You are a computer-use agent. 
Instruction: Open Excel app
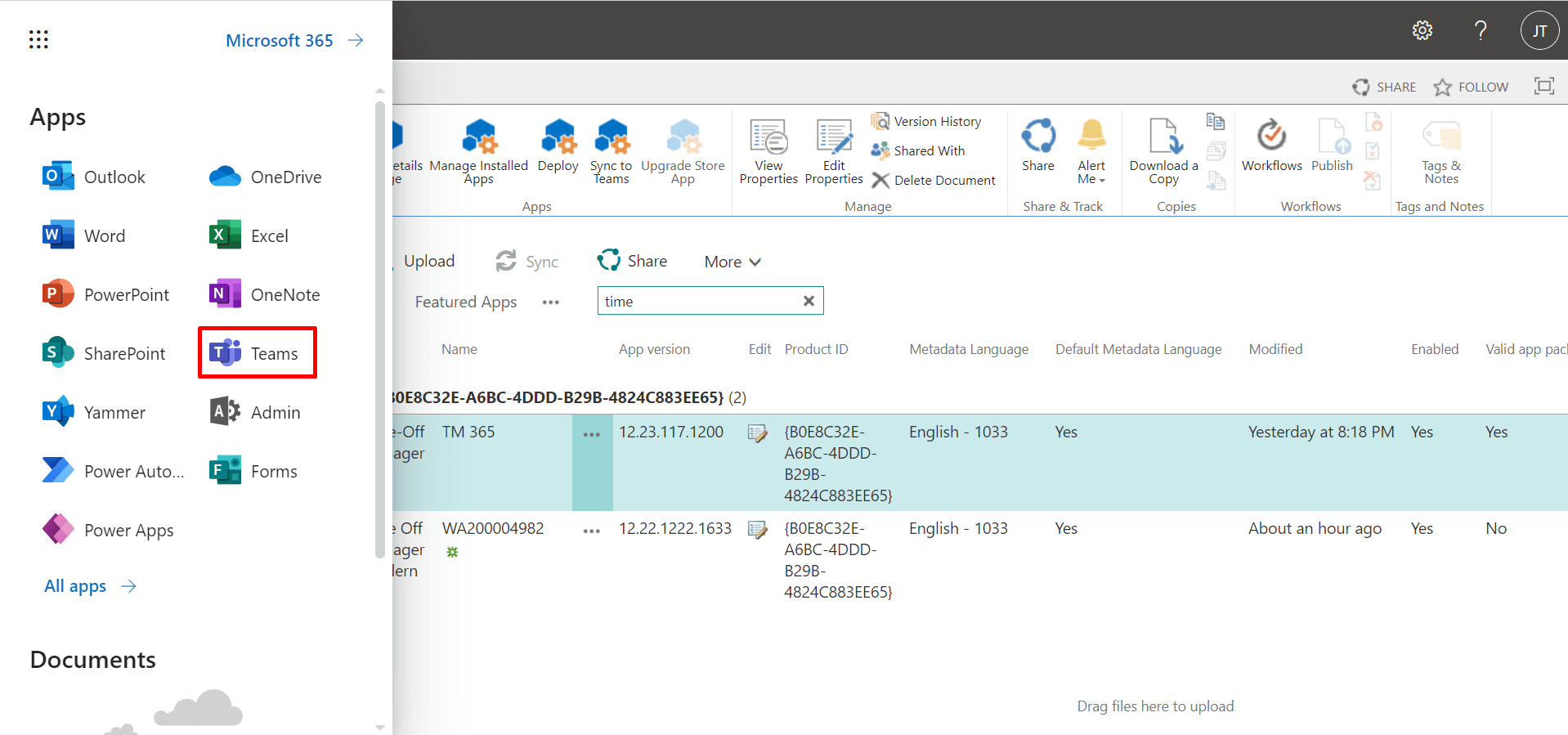click(249, 235)
